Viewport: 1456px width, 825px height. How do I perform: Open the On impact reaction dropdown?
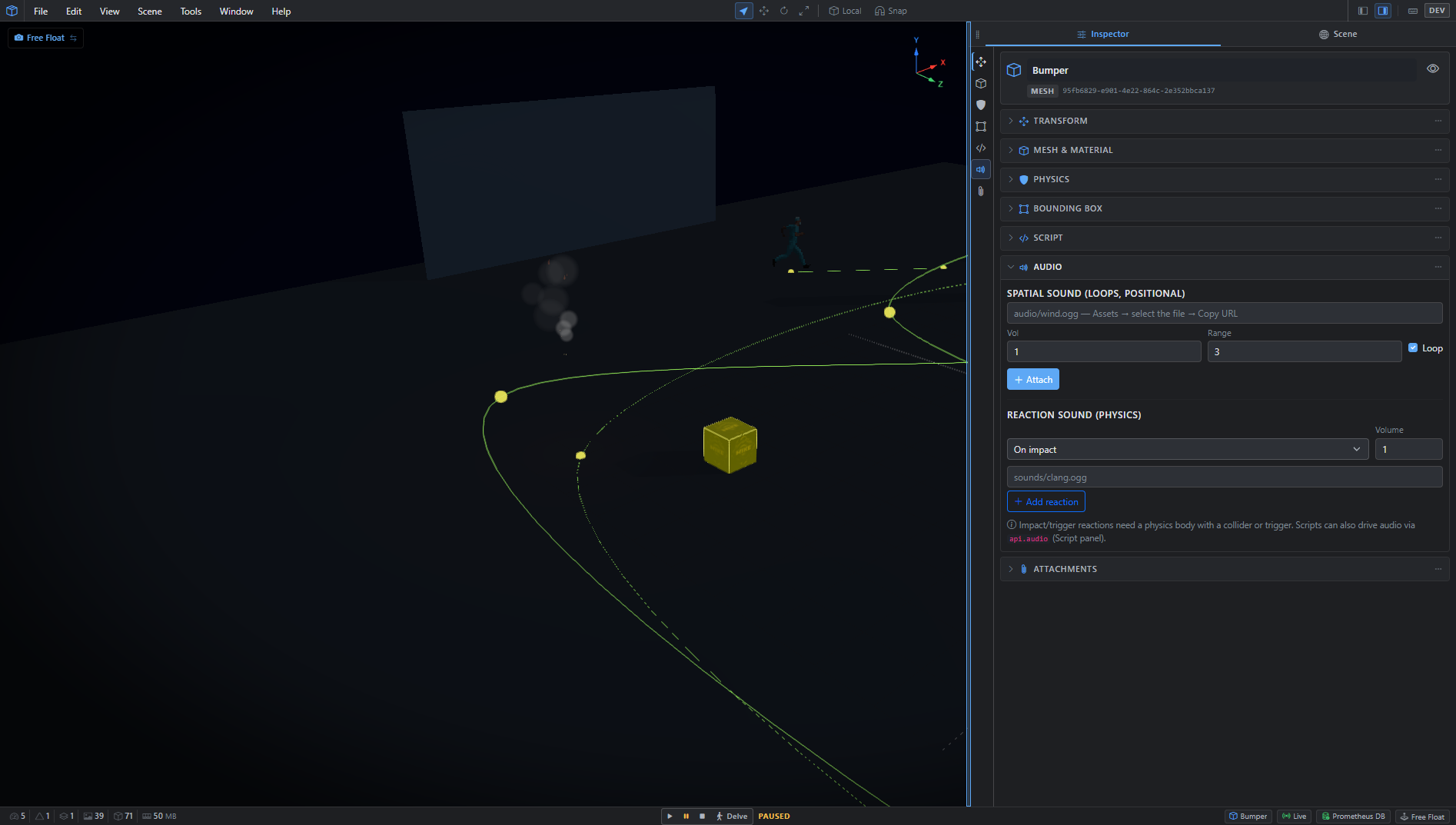pyautogui.click(x=1188, y=449)
